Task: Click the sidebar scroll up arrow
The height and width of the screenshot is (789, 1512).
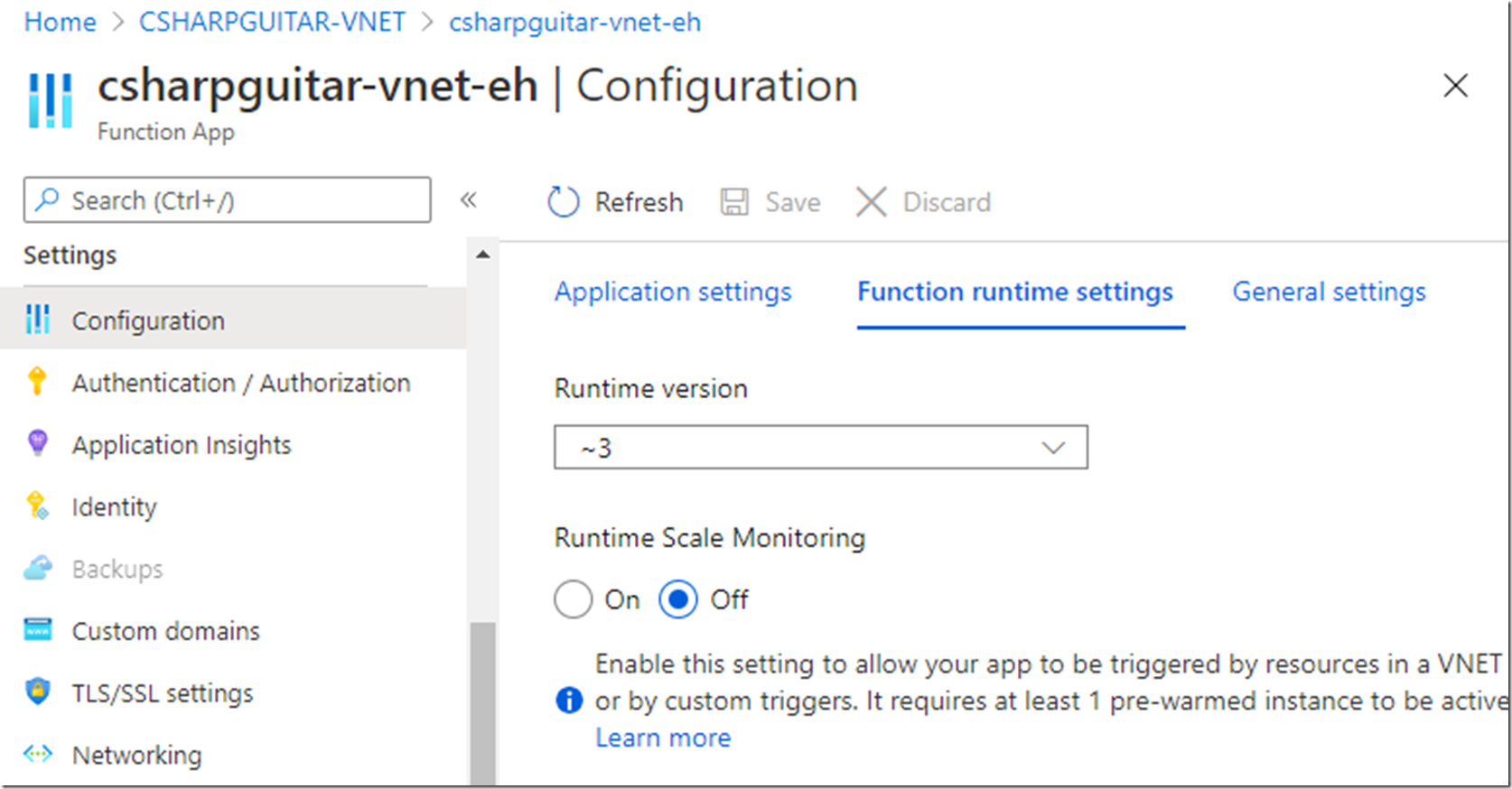Action: tap(483, 255)
